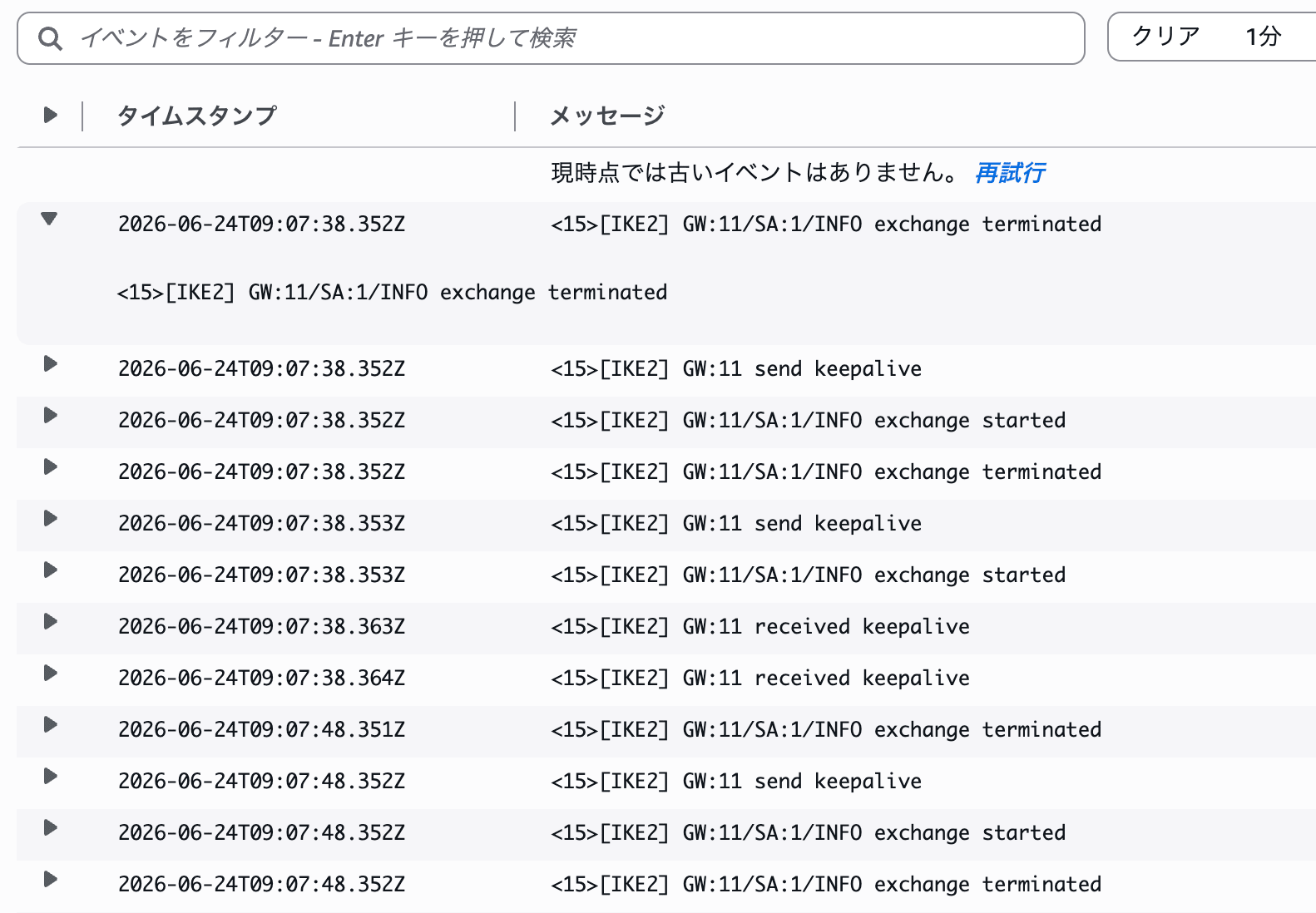Click timestamp 48.352Z of the send keepalive row
The image size is (1316, 913).
[261, 781]
